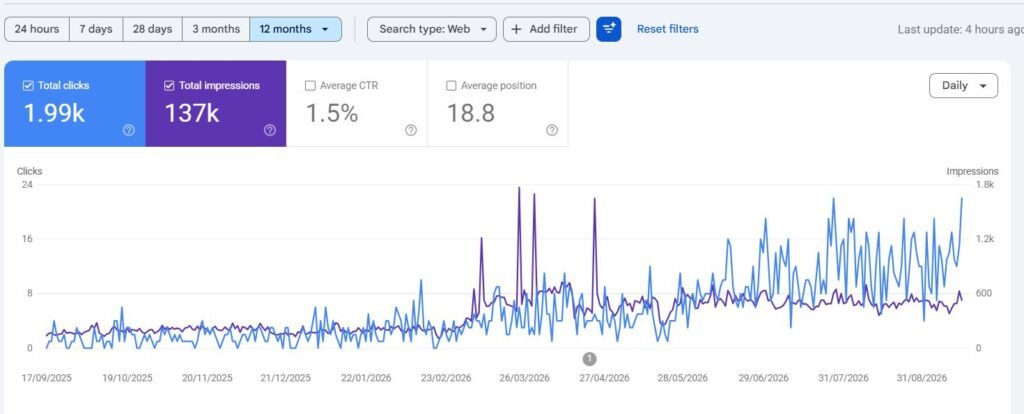Screen dimensions: 1024x414
Task: Uncheck the Total clicks checkbox
Action: tap(28, 86)
